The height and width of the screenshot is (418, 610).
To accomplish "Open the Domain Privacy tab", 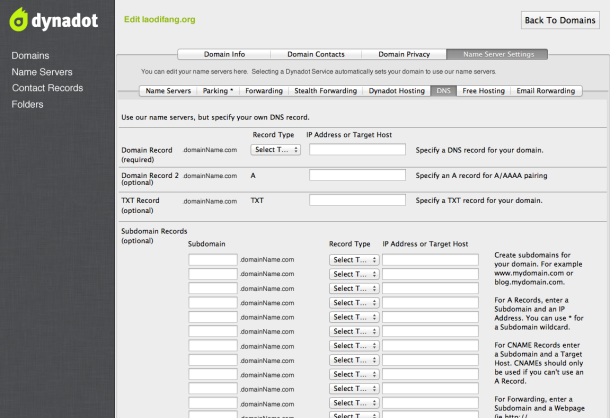I will pyautogui.click(x=404, y=54).
